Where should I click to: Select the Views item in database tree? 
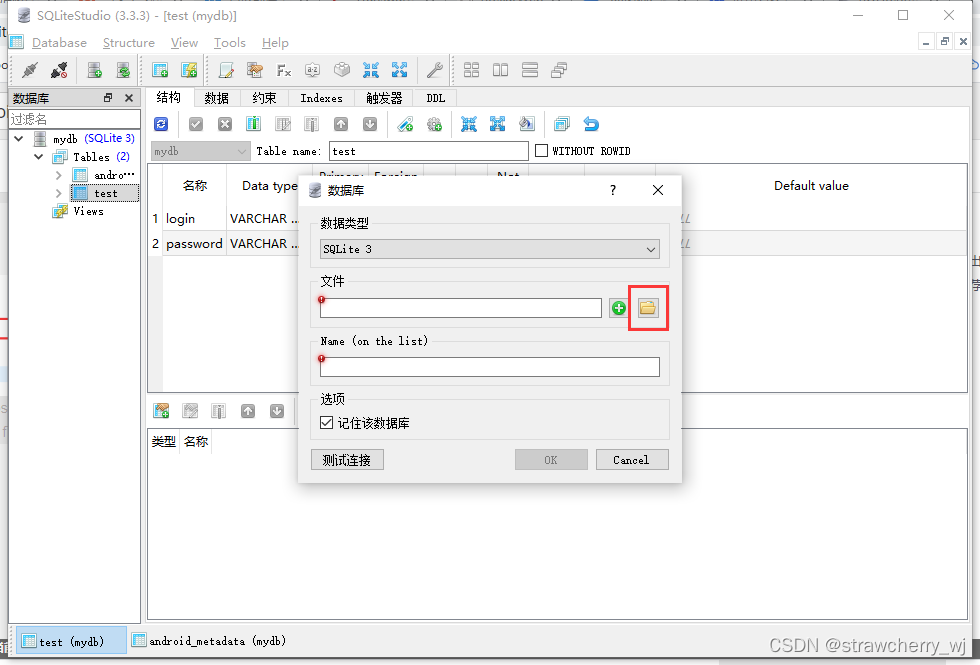click(x=88, y=211)
